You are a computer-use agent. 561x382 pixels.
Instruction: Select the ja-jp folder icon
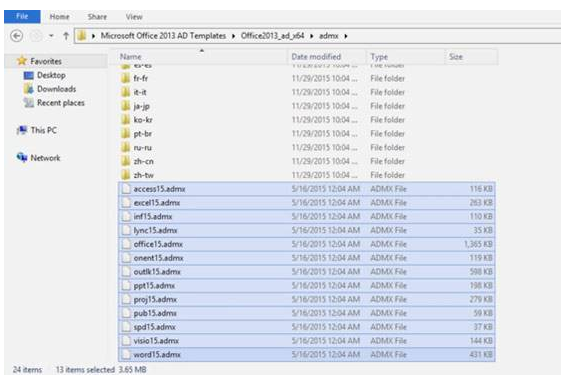tap(125, 106)
